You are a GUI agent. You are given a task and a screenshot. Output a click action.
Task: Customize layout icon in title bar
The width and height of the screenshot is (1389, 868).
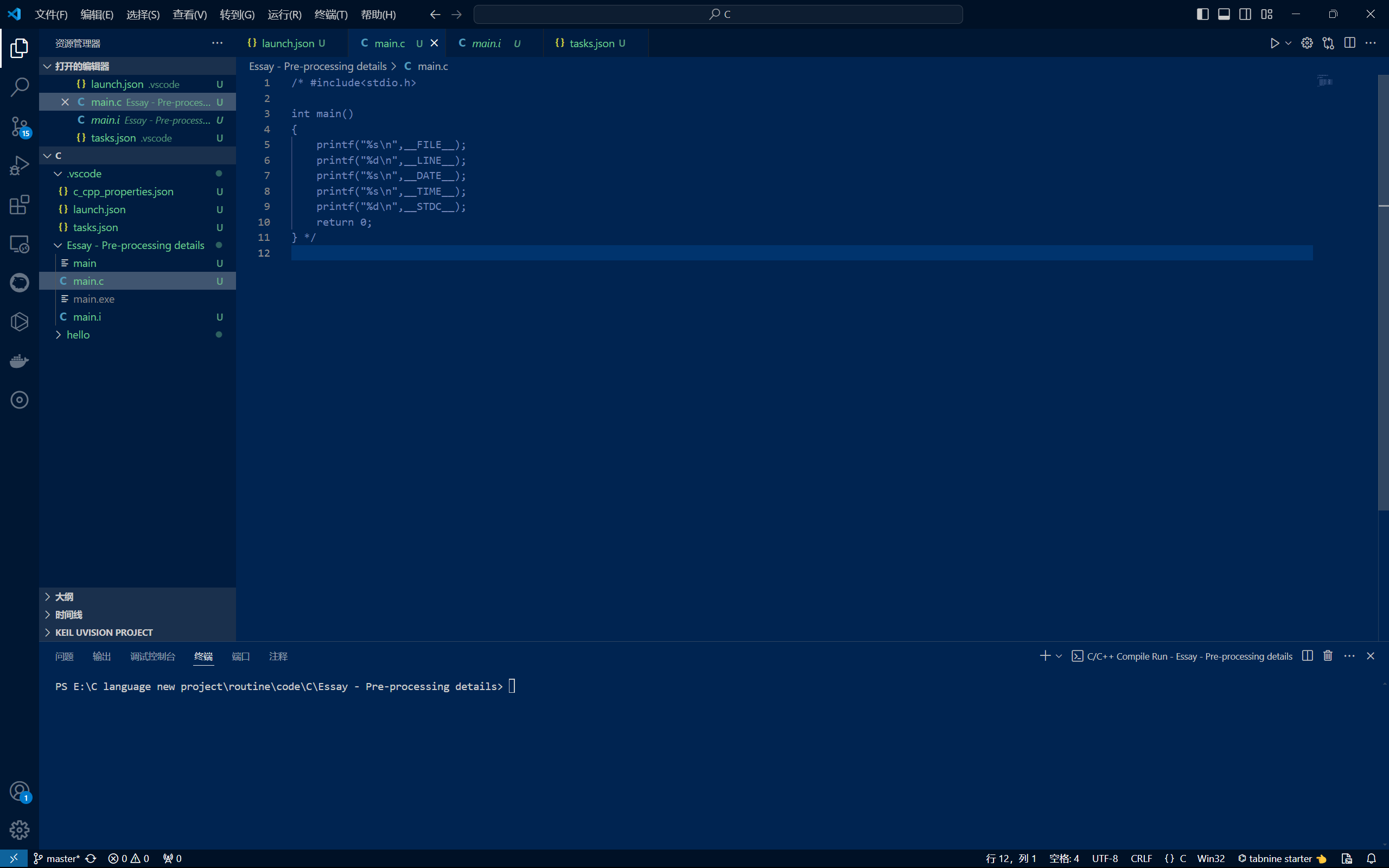pos(1267,14)
